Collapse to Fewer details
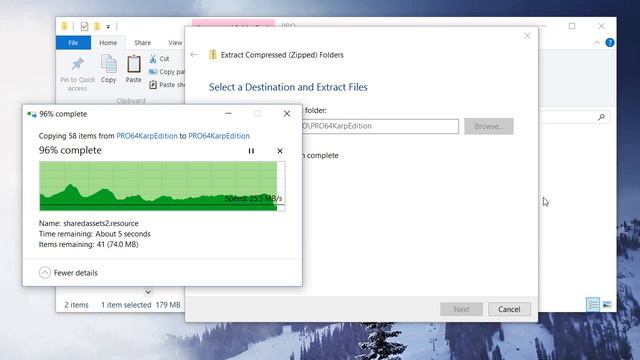640x360 pixels. pyautogui.click(x=69, y=273)
